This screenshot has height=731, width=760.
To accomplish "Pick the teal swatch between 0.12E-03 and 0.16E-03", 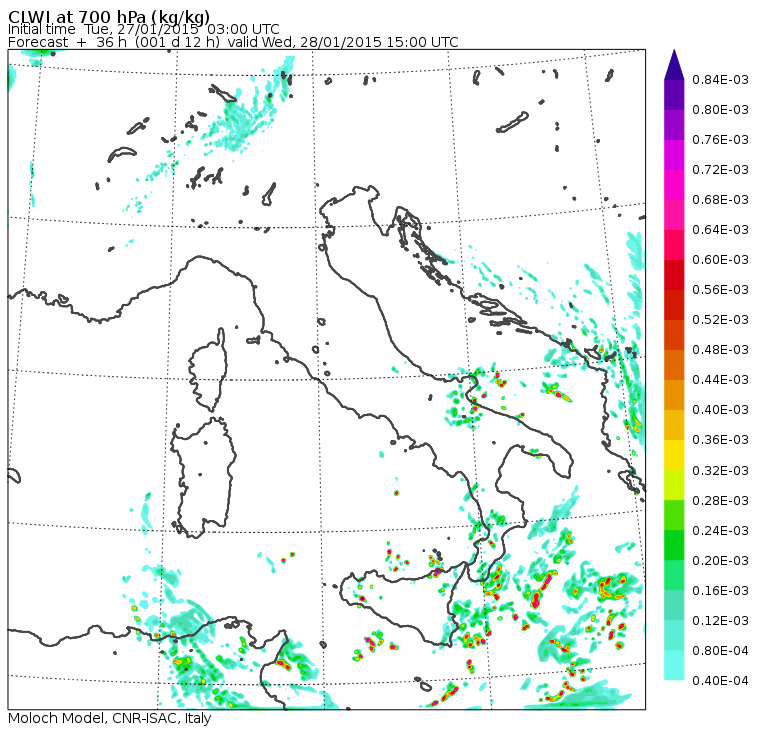I will (674, 606).
